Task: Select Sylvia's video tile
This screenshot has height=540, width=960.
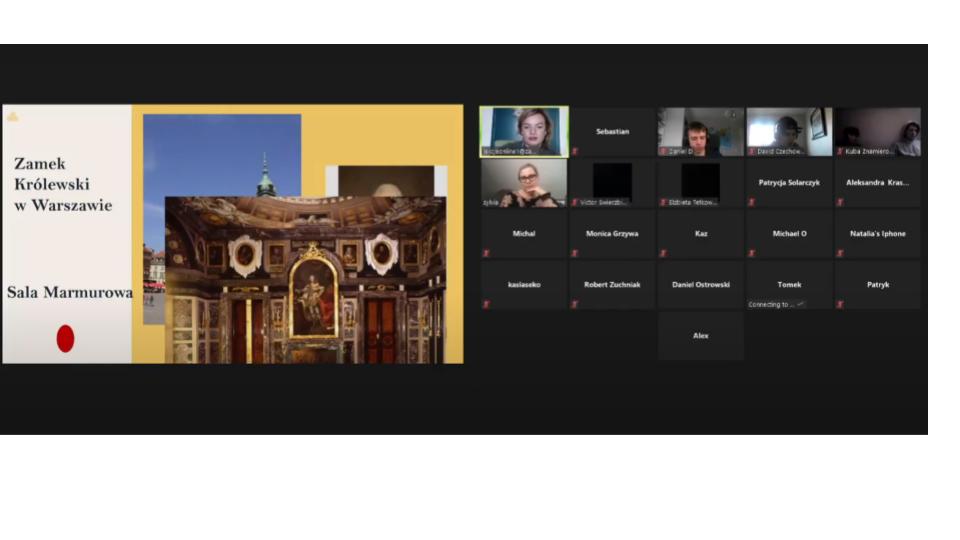Action: [524, 182]
